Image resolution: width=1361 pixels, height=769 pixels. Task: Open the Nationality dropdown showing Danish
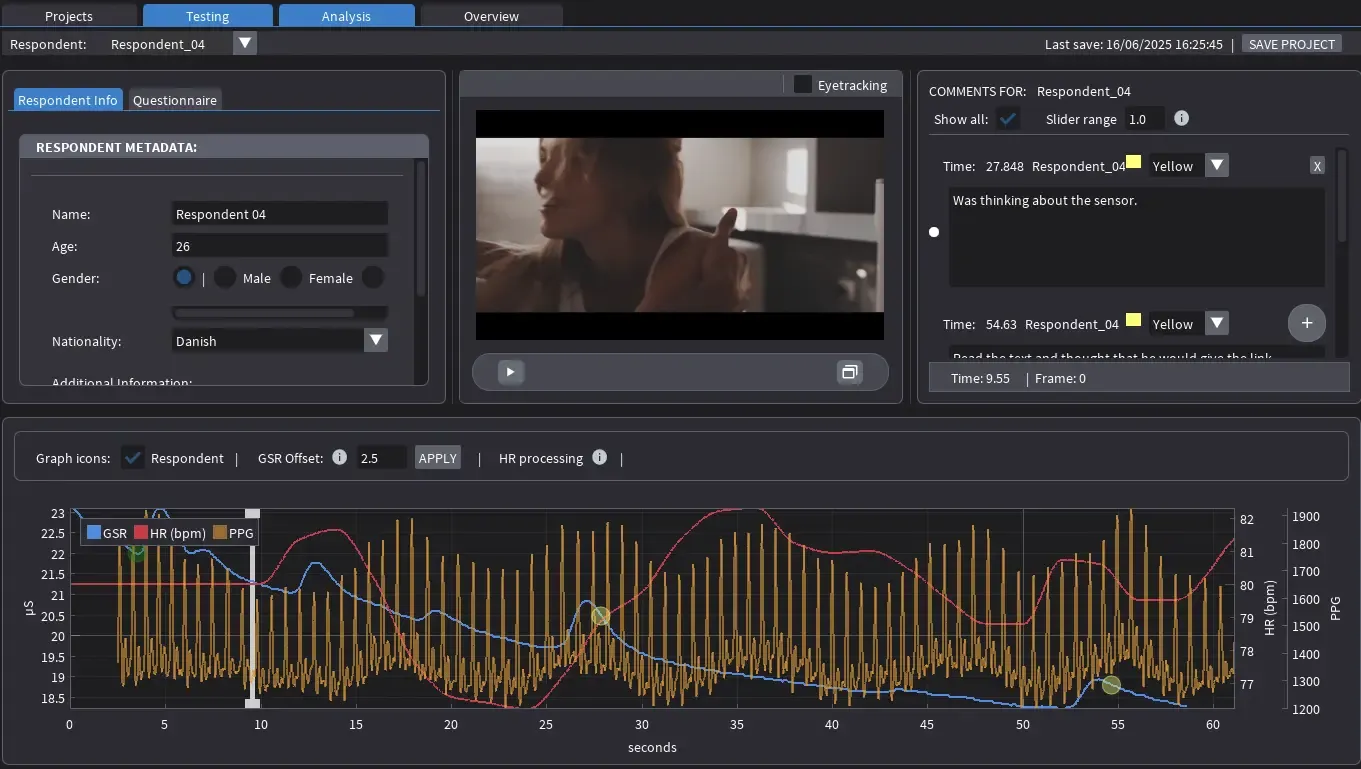click(x=375, y=340)
